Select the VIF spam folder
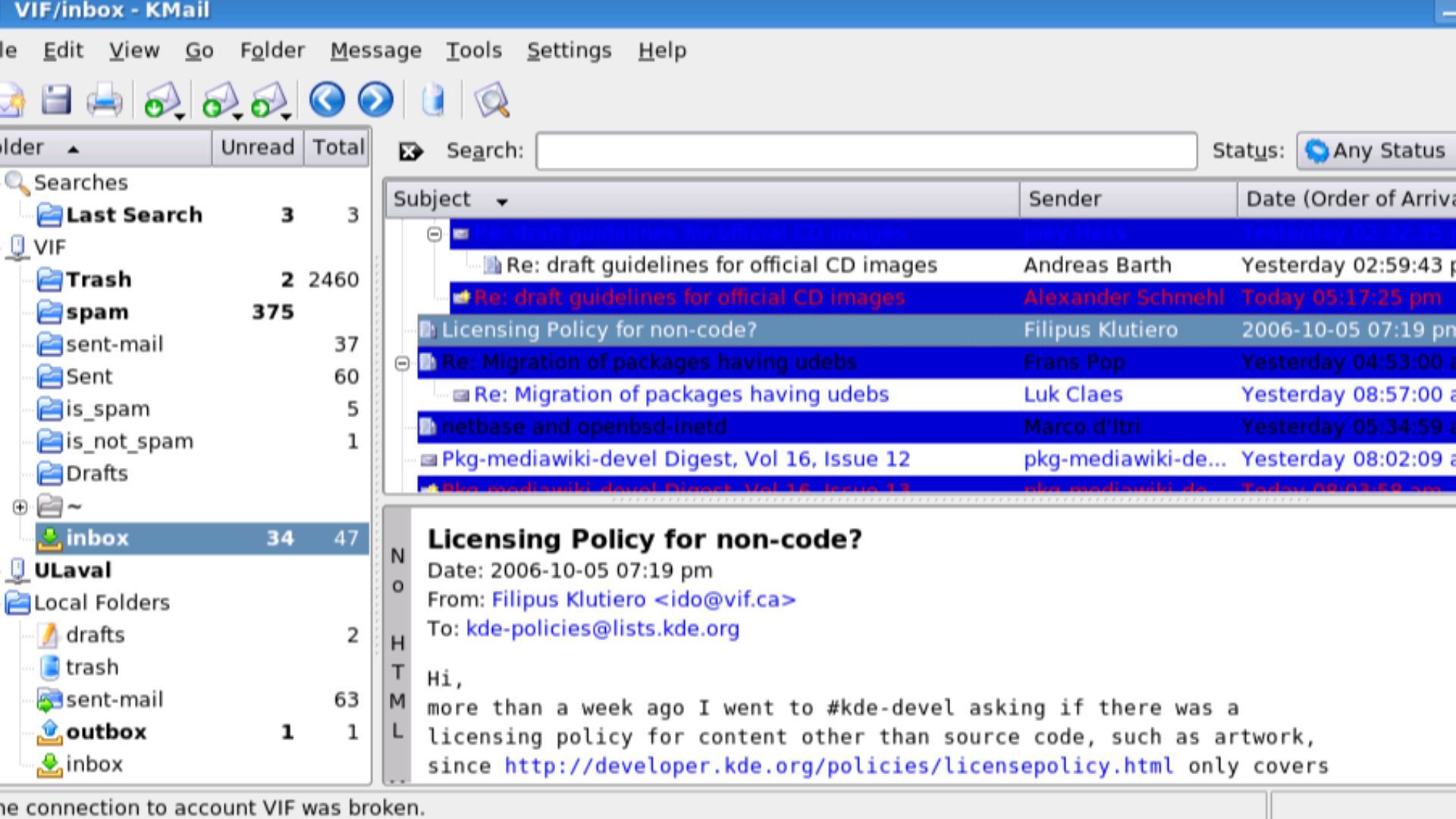Image resolution: width=1456 pixels, height=819 pixels. click(96, 312)
